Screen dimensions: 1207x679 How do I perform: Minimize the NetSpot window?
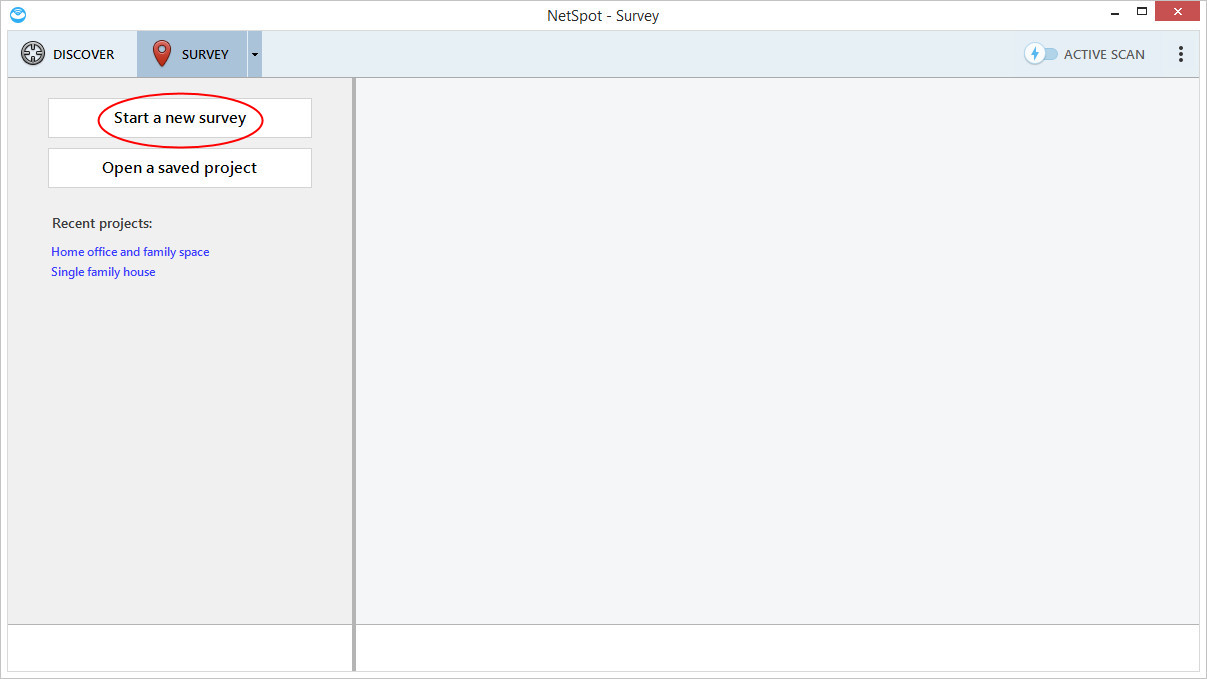click(1116, 13)
